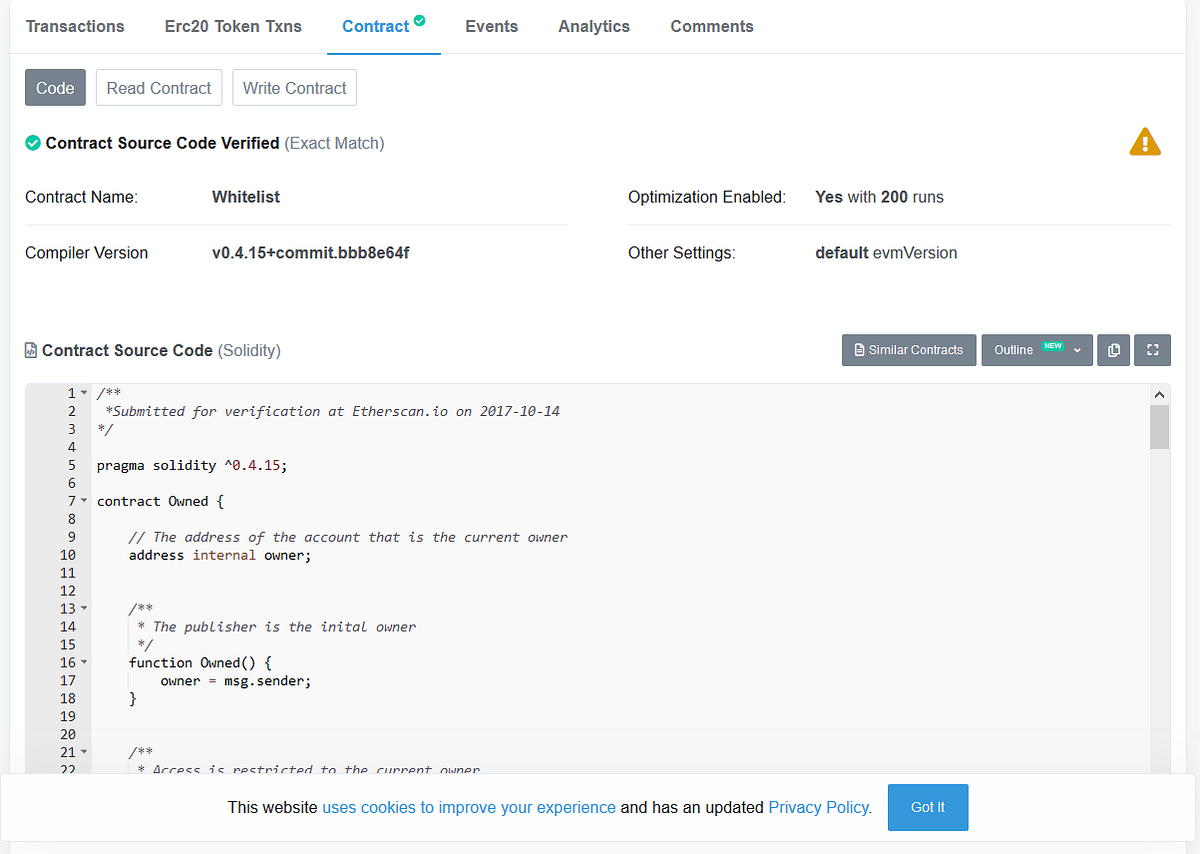This screenshot has width=1200, height=854.
Task: Select the Contract tab
Action: tap(384, 26)
